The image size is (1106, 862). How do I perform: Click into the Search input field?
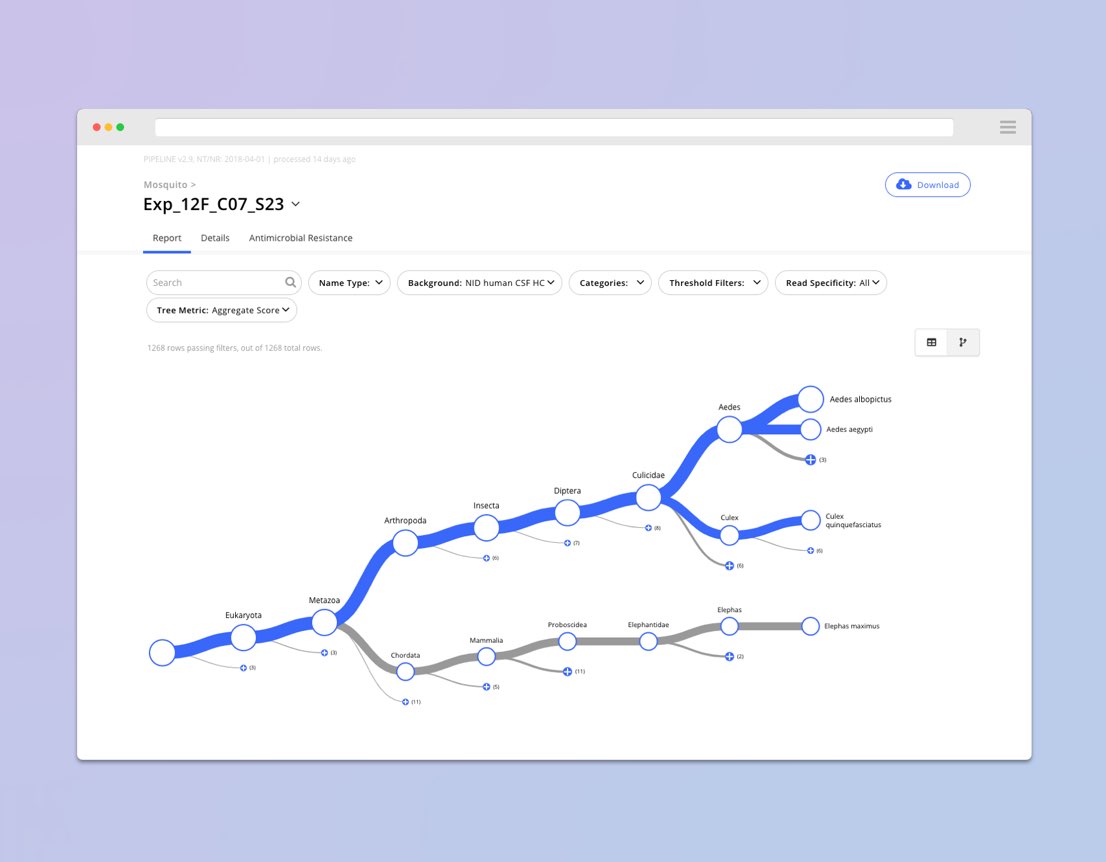(215, 283)
